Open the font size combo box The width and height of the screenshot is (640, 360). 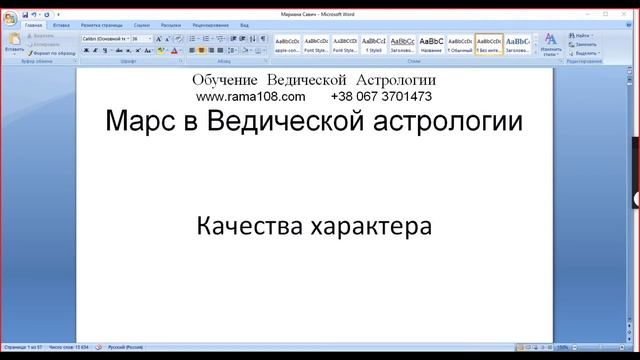(142, 39)
